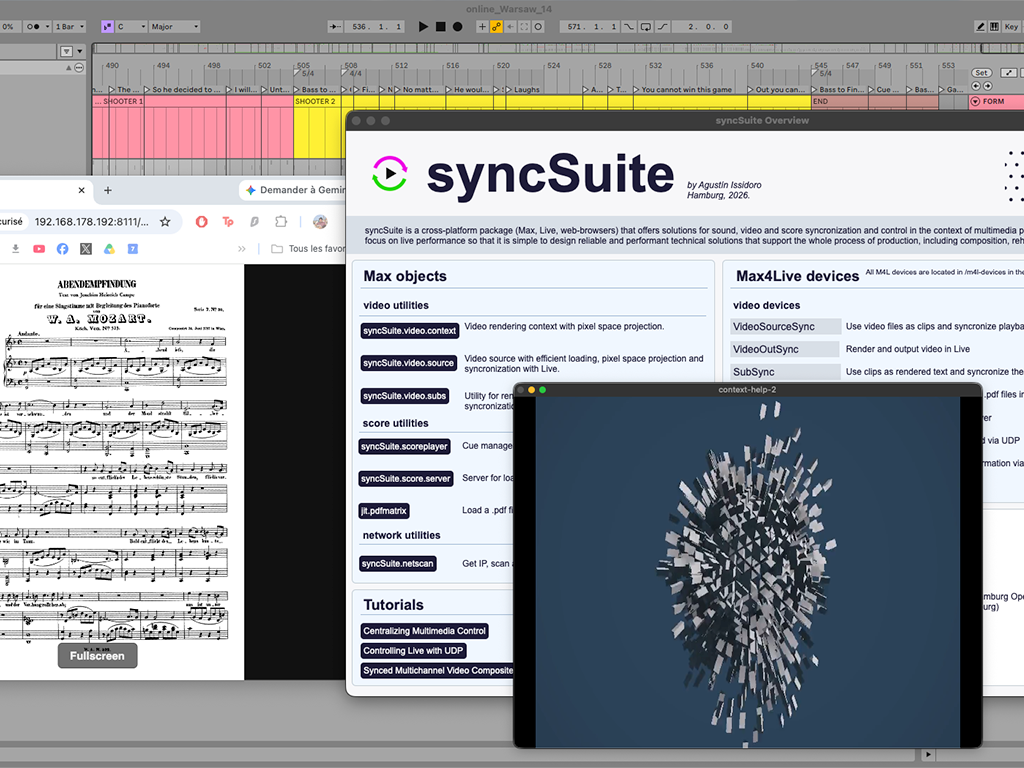Open the root note C dropdown
The width and height of the screenshot is (1024, 768).
pyautogui.click(x=131, y=27)
